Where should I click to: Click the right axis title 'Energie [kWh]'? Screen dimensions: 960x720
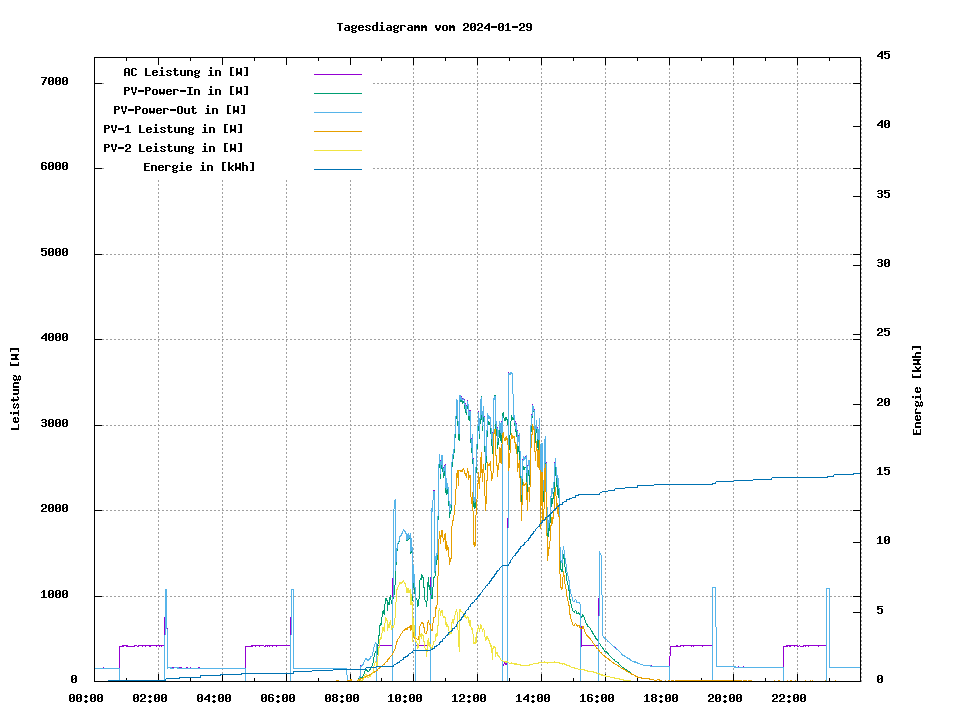917,390
